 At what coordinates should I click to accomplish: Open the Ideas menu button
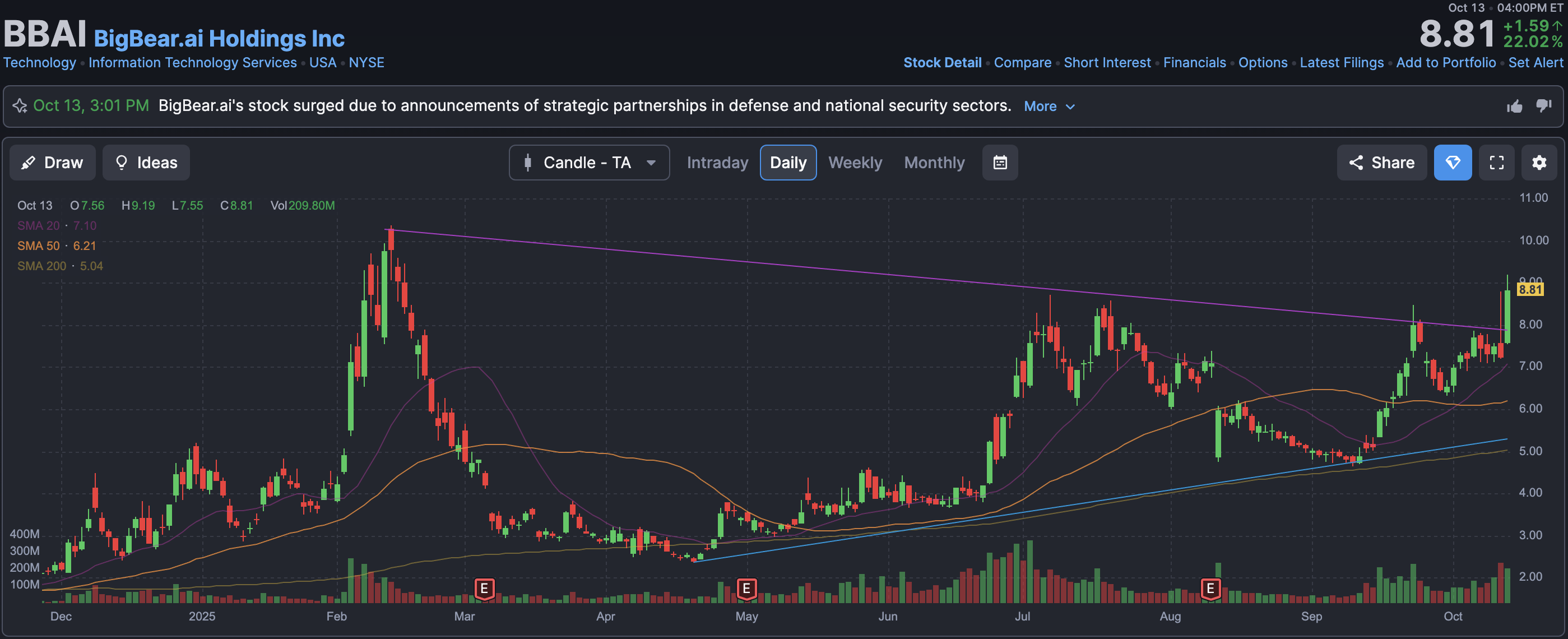[146, 163]
